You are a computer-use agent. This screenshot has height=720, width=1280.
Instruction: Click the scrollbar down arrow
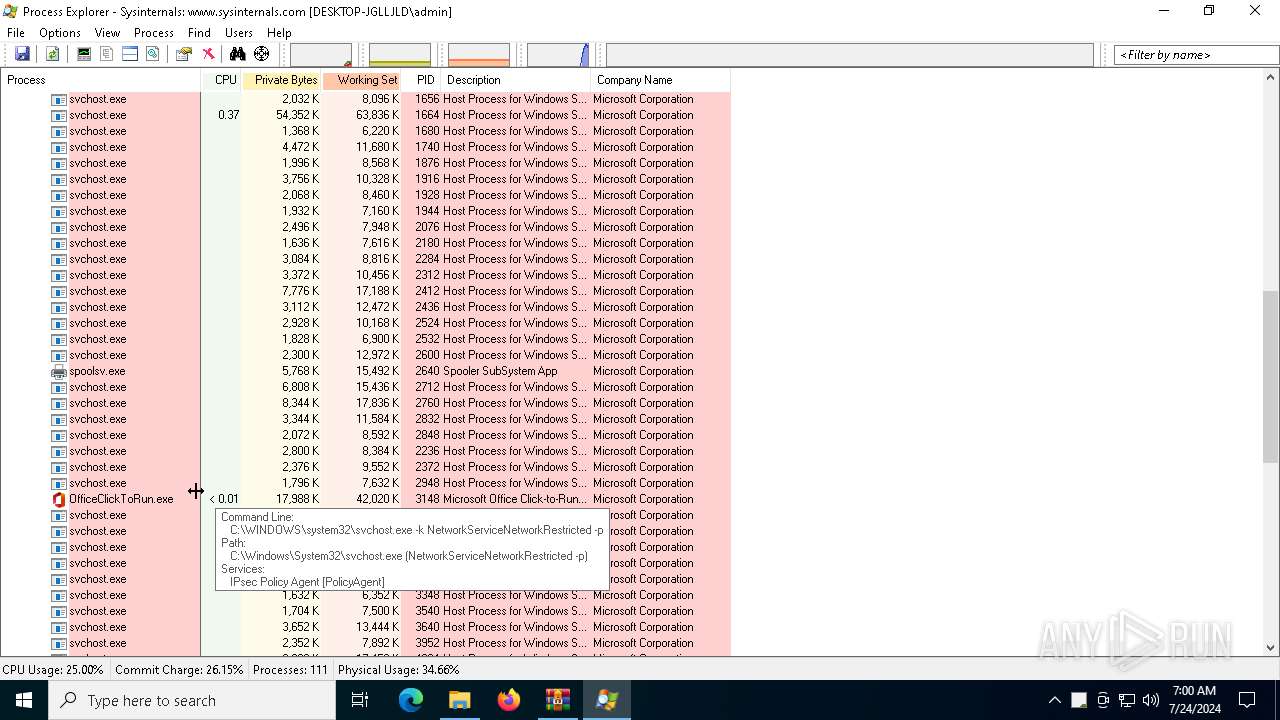coord(1271,648)
